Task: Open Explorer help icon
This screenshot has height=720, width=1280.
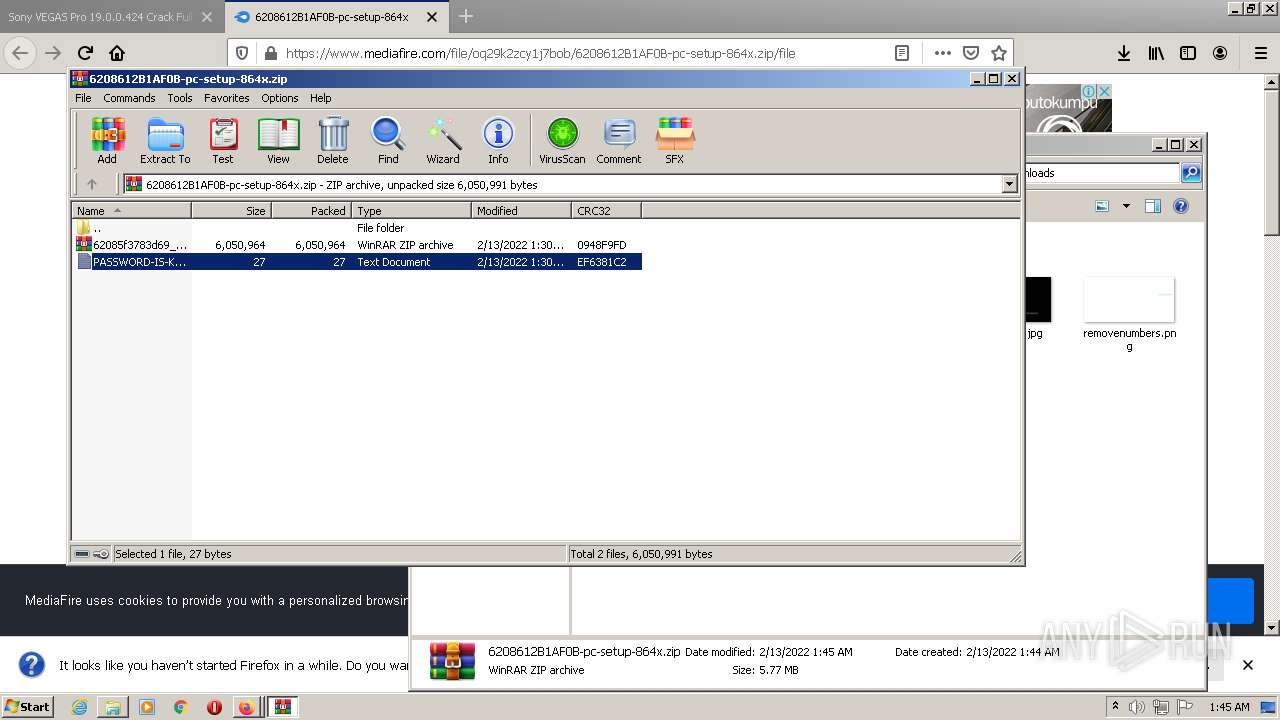Action: 1181,206
